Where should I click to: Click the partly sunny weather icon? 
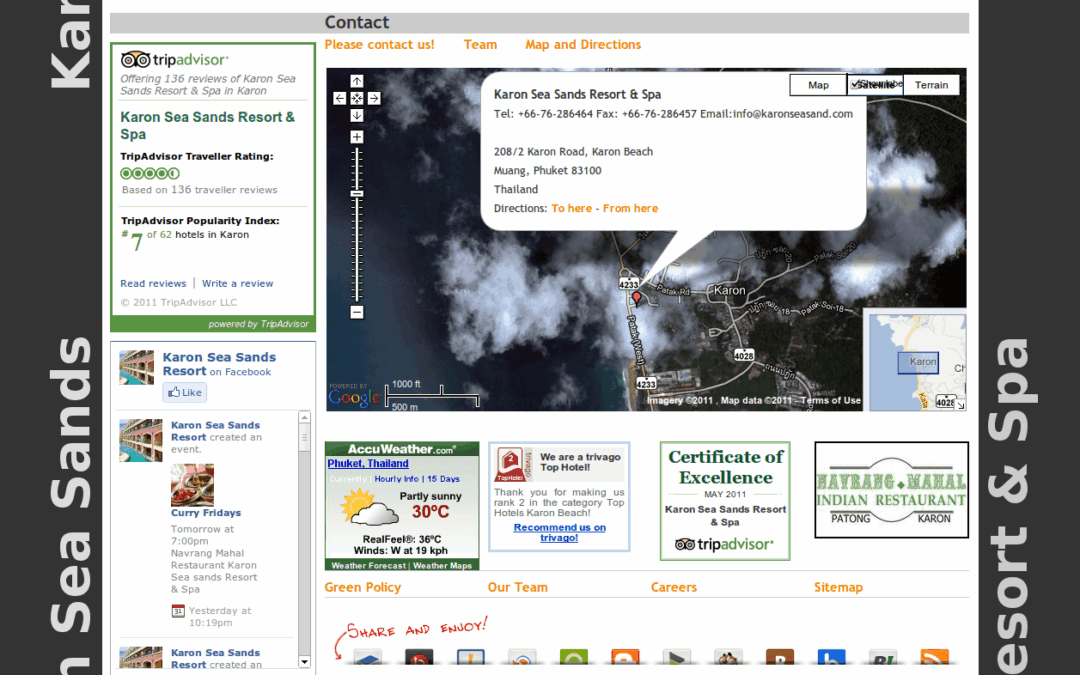tap(368, 508)
